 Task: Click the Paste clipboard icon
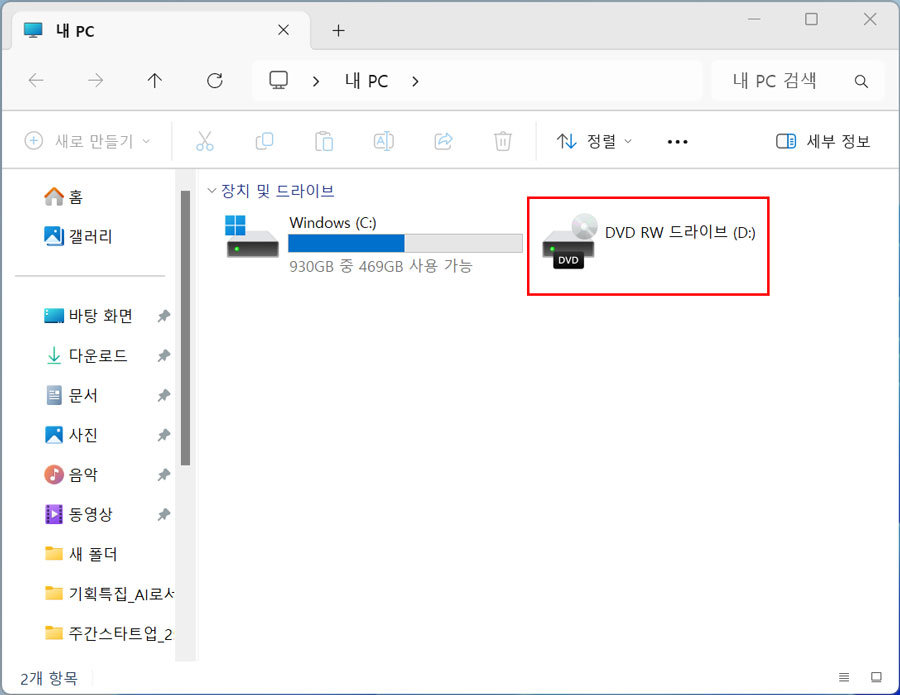[x=324, y=141]
